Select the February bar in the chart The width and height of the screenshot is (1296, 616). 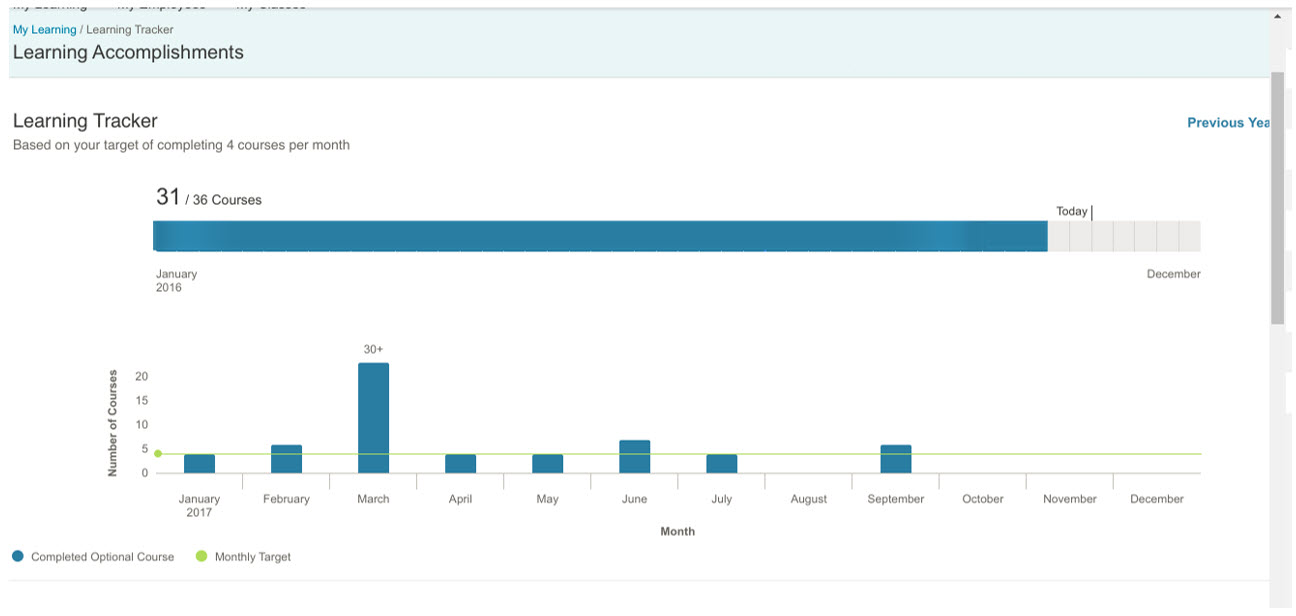pos(286,459)
